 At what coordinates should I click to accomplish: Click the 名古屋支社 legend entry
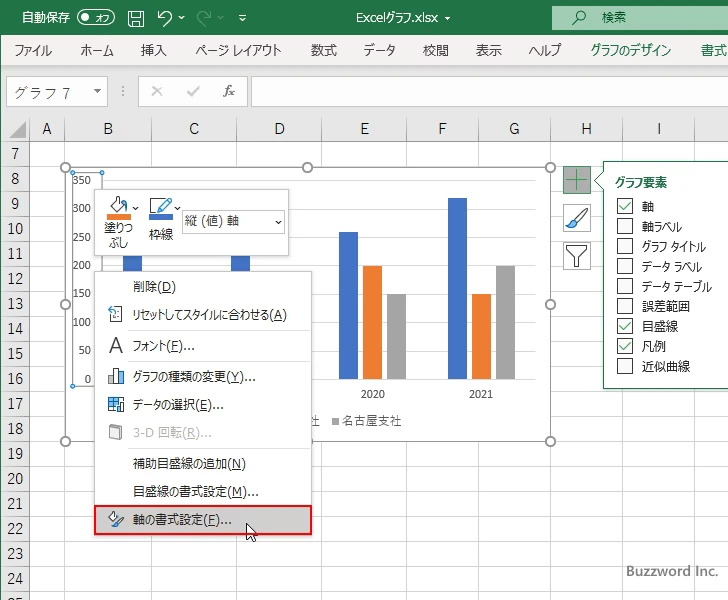[x=367, y=421]
